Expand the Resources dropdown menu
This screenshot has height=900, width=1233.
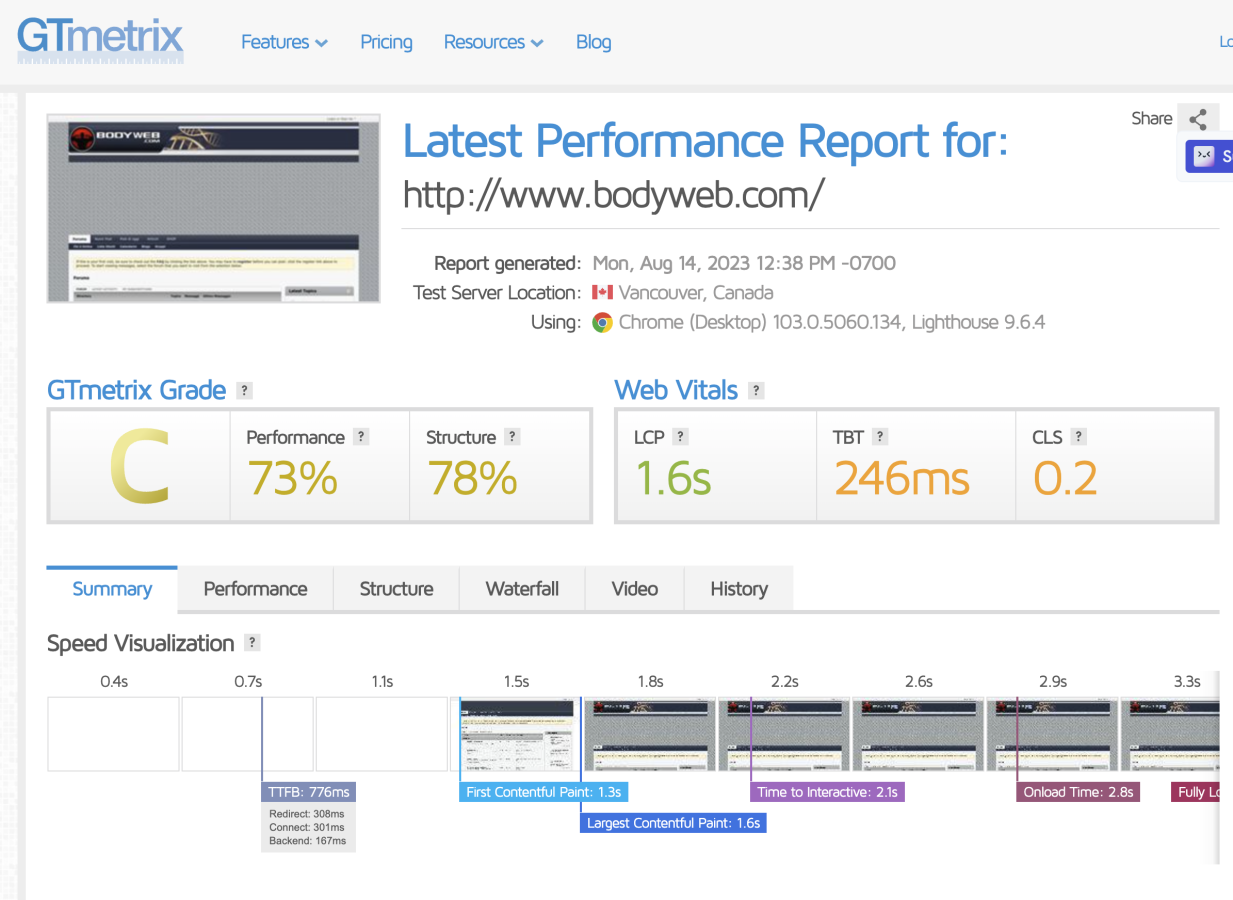[494, 42]
